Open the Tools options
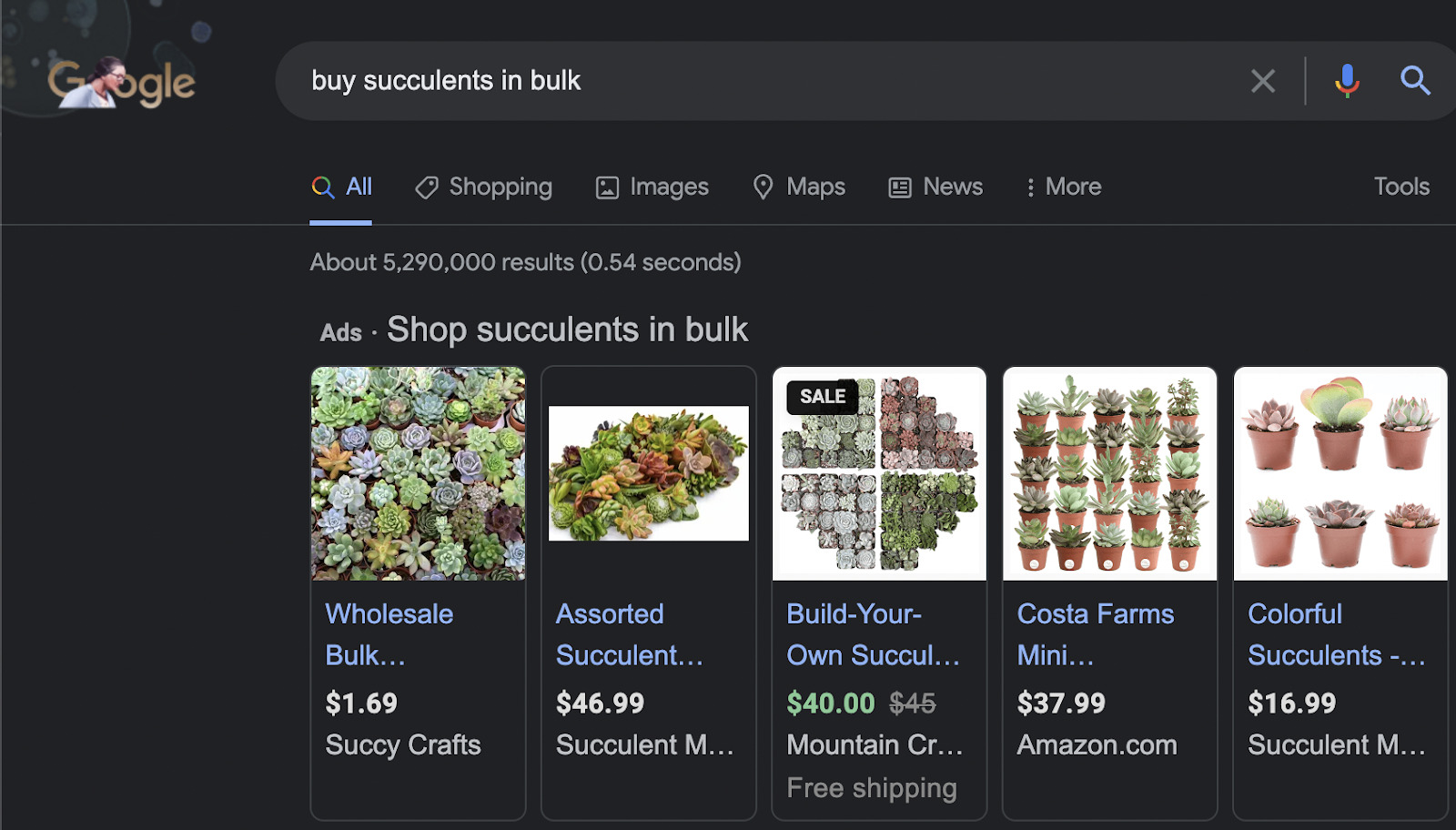The width and height of the screenshot is (1456, 830). pyautogui.click(x=1401, y=187)
